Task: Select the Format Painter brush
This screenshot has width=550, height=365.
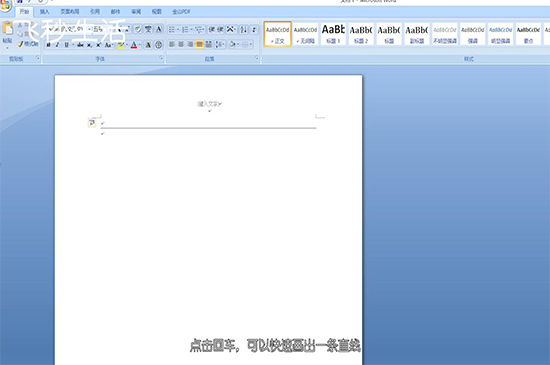Action: click(x=21, y=44)
